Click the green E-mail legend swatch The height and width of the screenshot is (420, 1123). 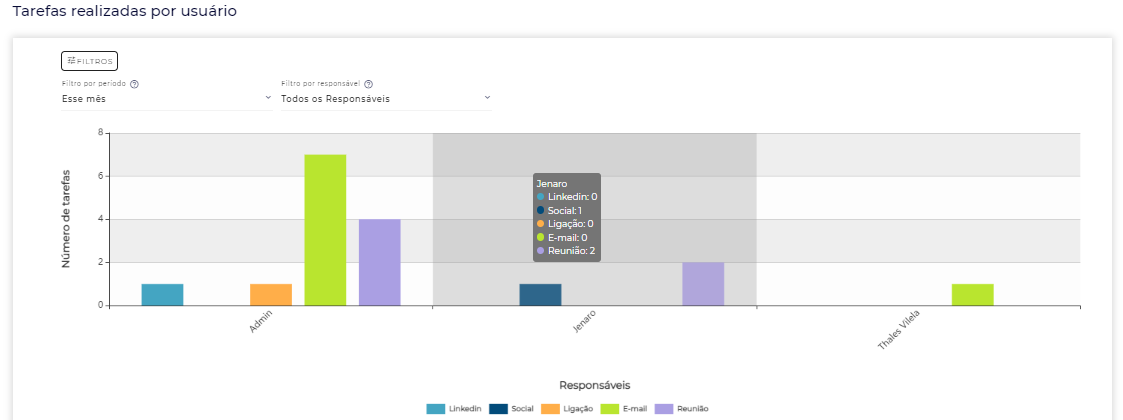(x=610, y=408)
